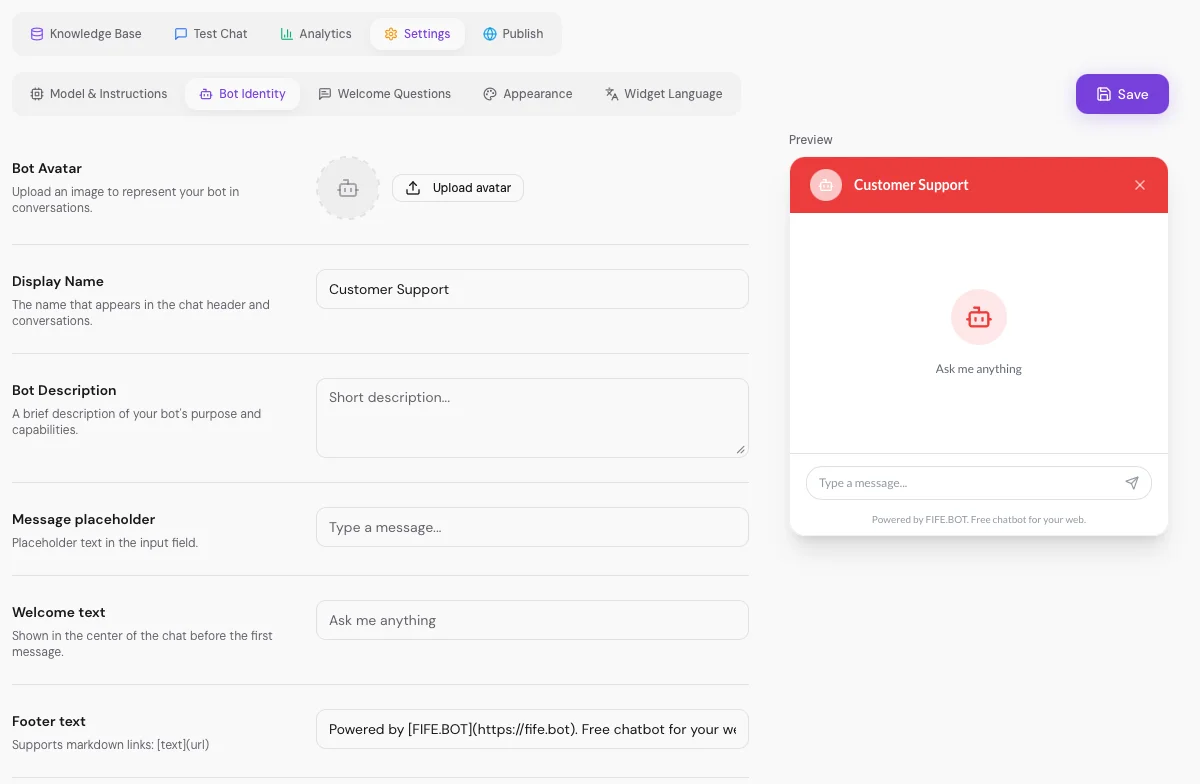Click the Footer text input field
Image resolution: width=1200 pixels, height=784 pixels.
[532, 729]
